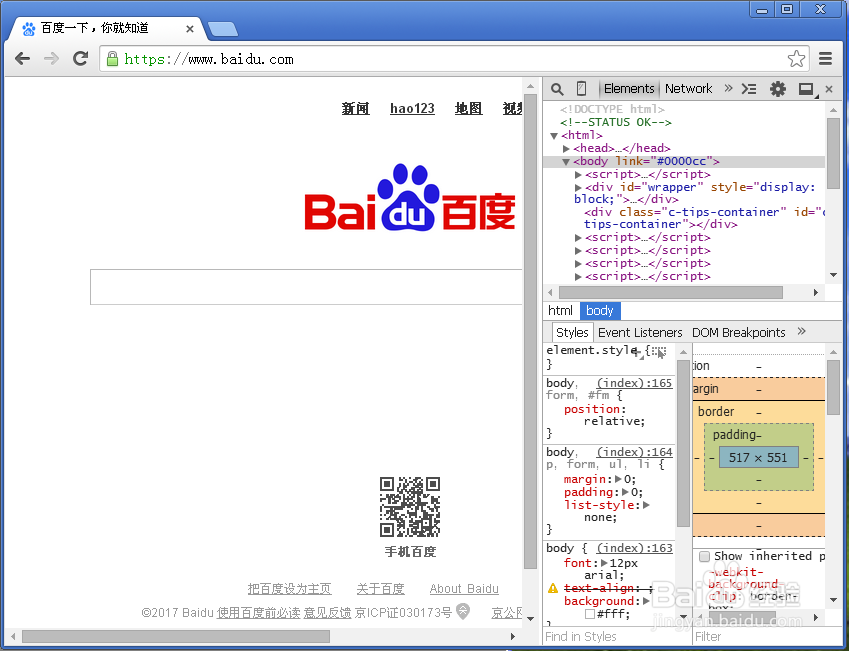849x651 pixels.
Task: Show more sidebar tabs chevron
Action: pos(802,331)
